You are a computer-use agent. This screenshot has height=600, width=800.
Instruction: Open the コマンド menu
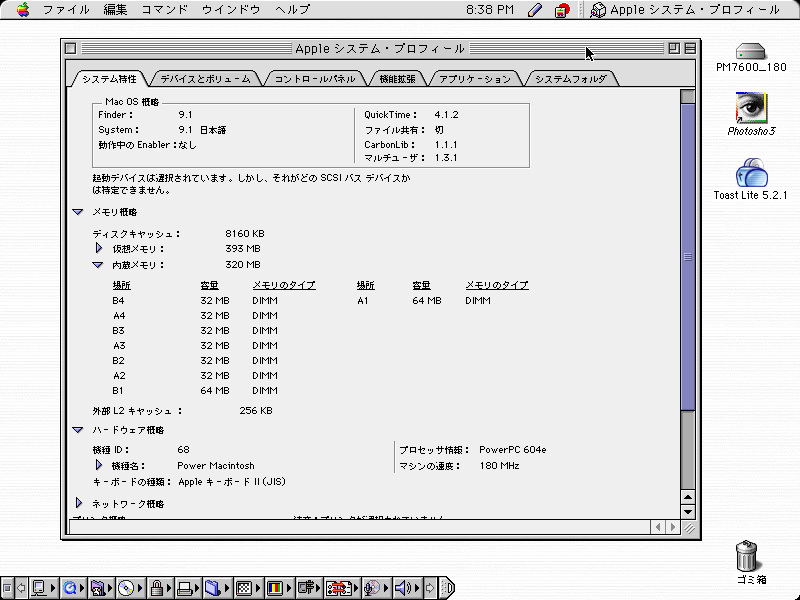coord(165,9)
